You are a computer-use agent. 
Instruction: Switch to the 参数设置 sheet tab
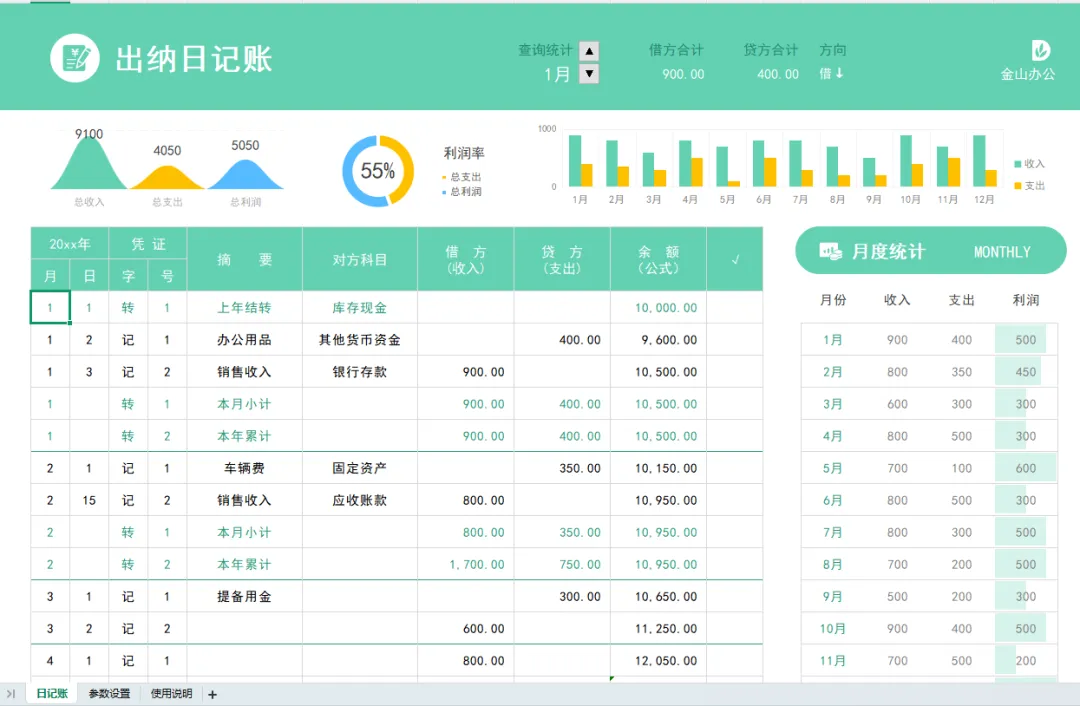(109, 694)
